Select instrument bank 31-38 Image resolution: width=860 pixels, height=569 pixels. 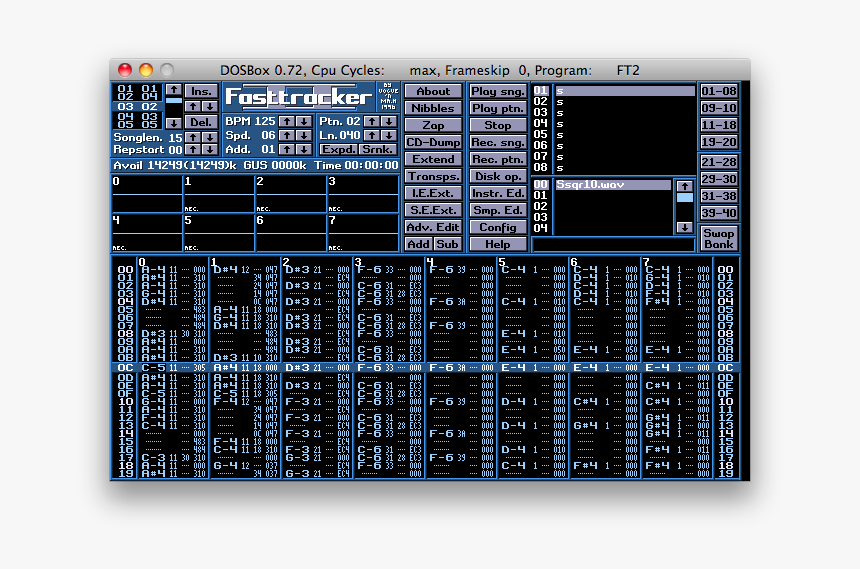[718, 196]
